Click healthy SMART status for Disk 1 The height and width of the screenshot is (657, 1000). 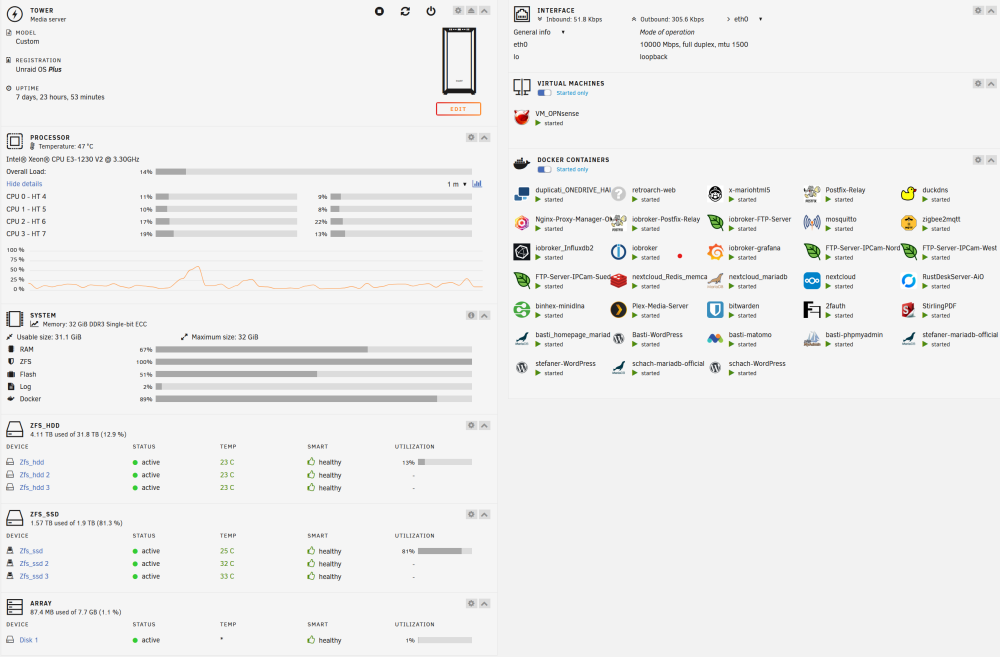pos(325,640)
